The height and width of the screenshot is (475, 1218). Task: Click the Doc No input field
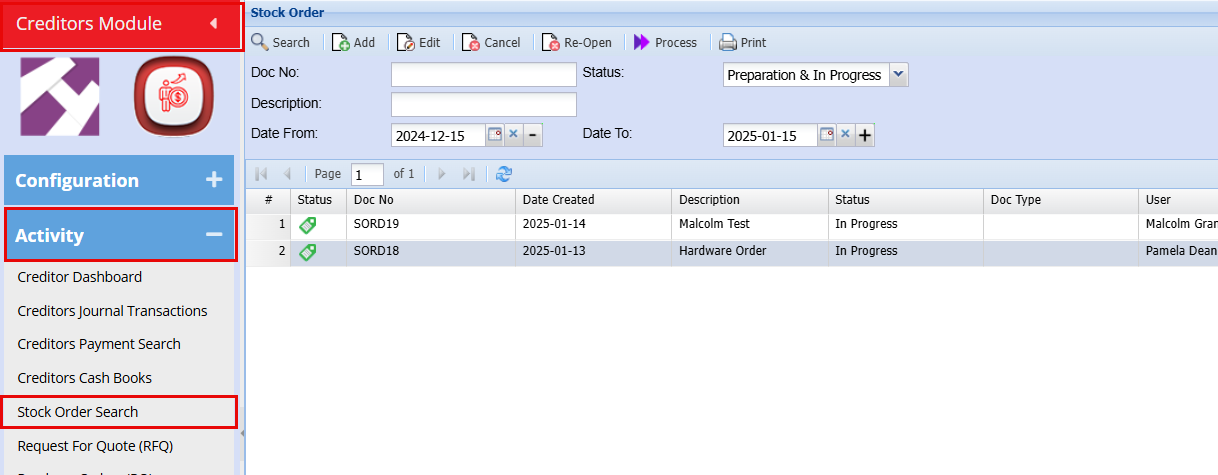tap(483, 75)
